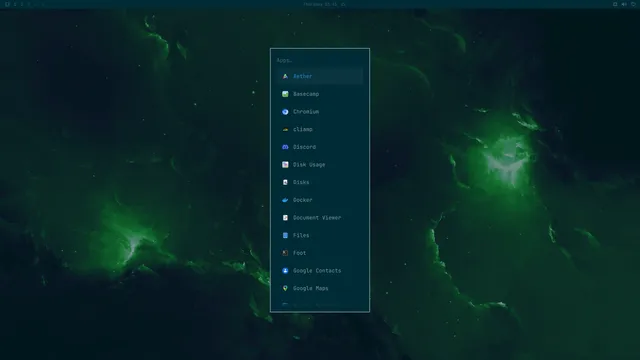Image resolution: width=640 pixels, height=360 pixels.
Task: Choose the cliamp entry
Action: [320, 129]
